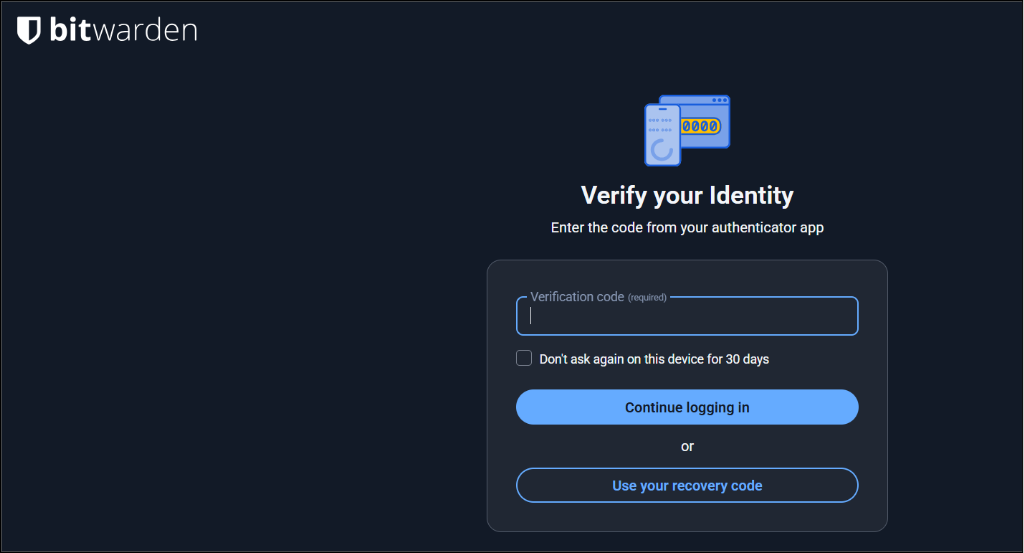Click the Bitwarden shield logo icon
The width and height of the screenshot is (1024, 553).
pos(29,31)
